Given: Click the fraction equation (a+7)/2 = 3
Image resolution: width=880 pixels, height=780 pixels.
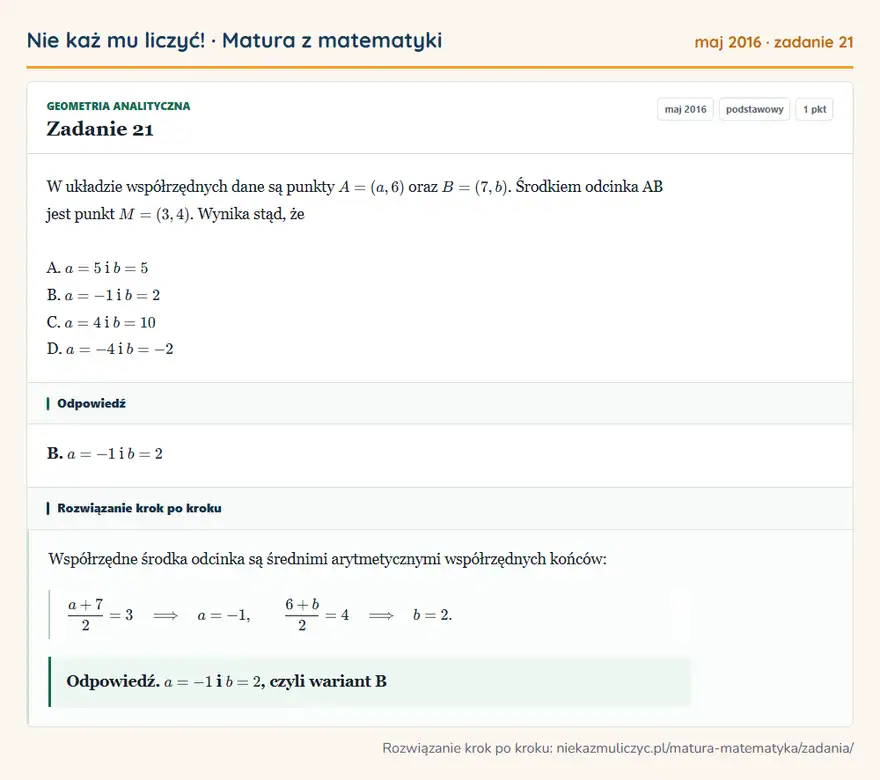Looking at the screenshot, I should point(100,615).
